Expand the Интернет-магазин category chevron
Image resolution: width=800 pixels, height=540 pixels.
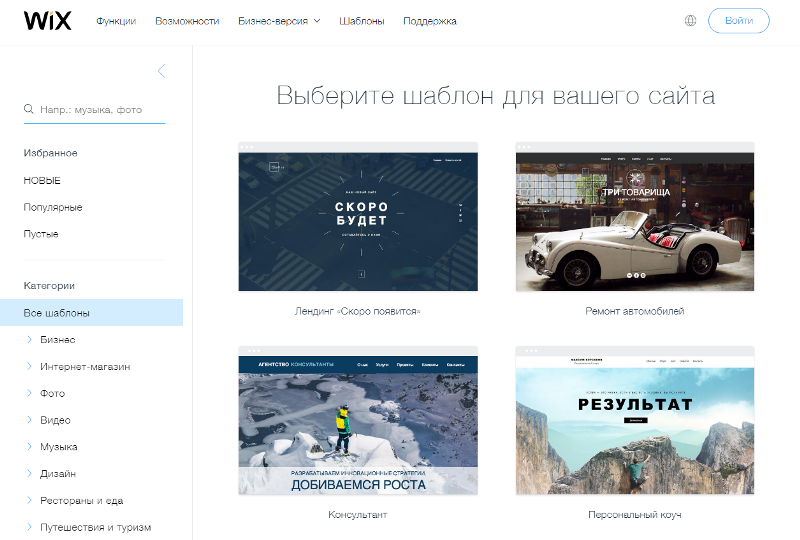[x=29, y=366]
